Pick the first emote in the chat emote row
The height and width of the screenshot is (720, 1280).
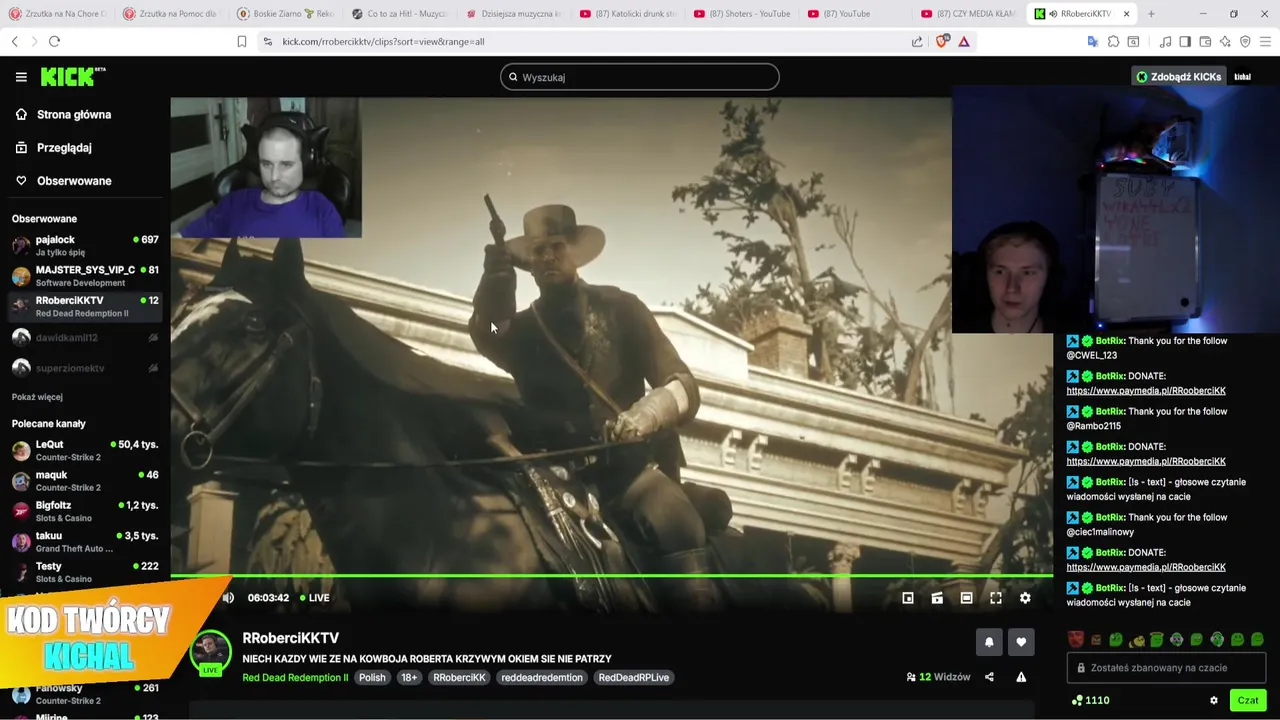[x=1076, y=639]
